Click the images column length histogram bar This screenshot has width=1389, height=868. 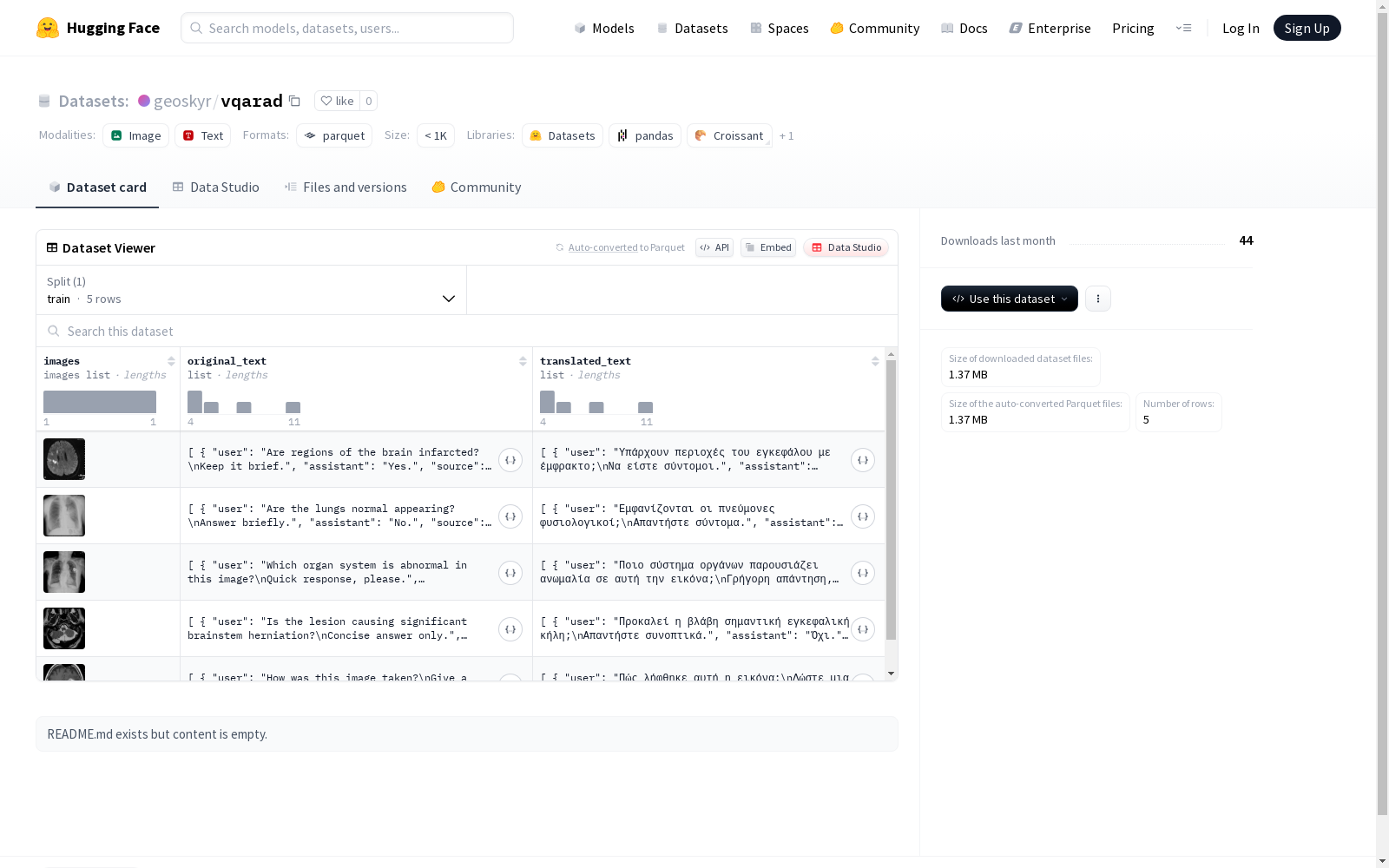(100, 402)
